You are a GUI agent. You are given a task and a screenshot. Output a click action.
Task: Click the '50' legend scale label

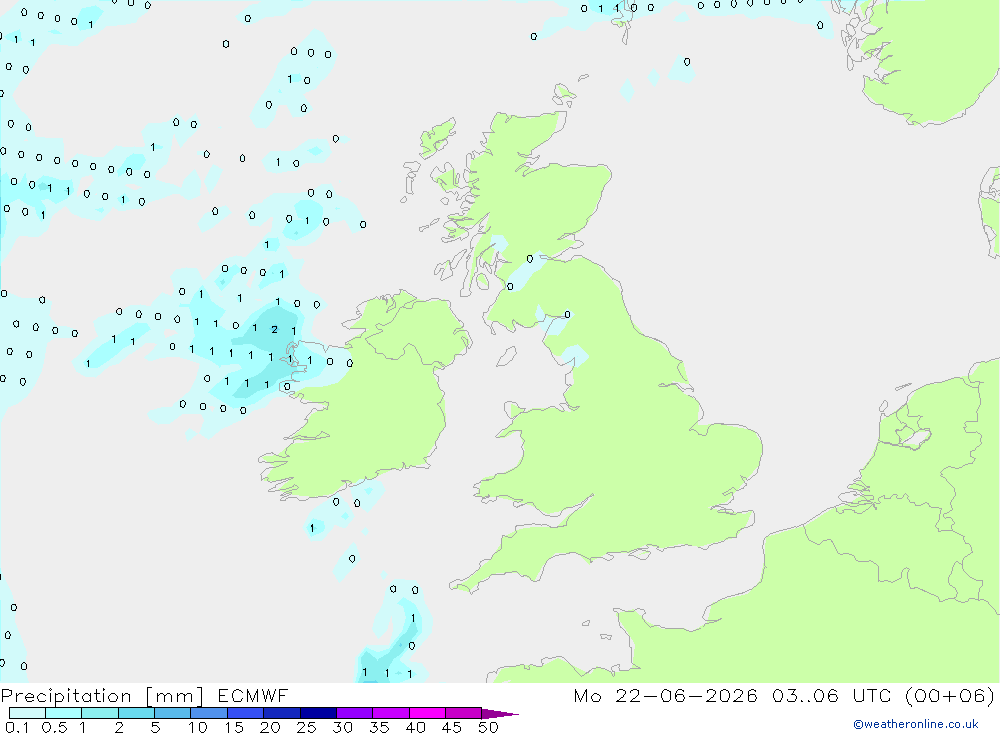pos(488,727)
